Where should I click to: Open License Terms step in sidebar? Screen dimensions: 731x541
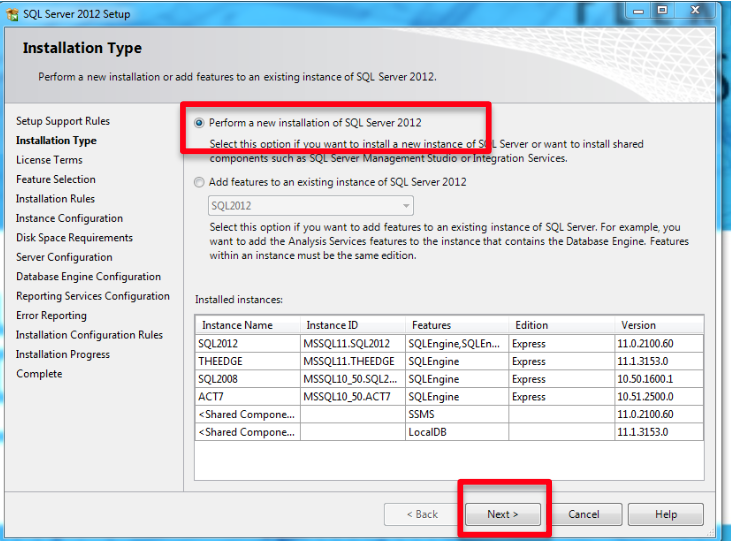point(49,160)
